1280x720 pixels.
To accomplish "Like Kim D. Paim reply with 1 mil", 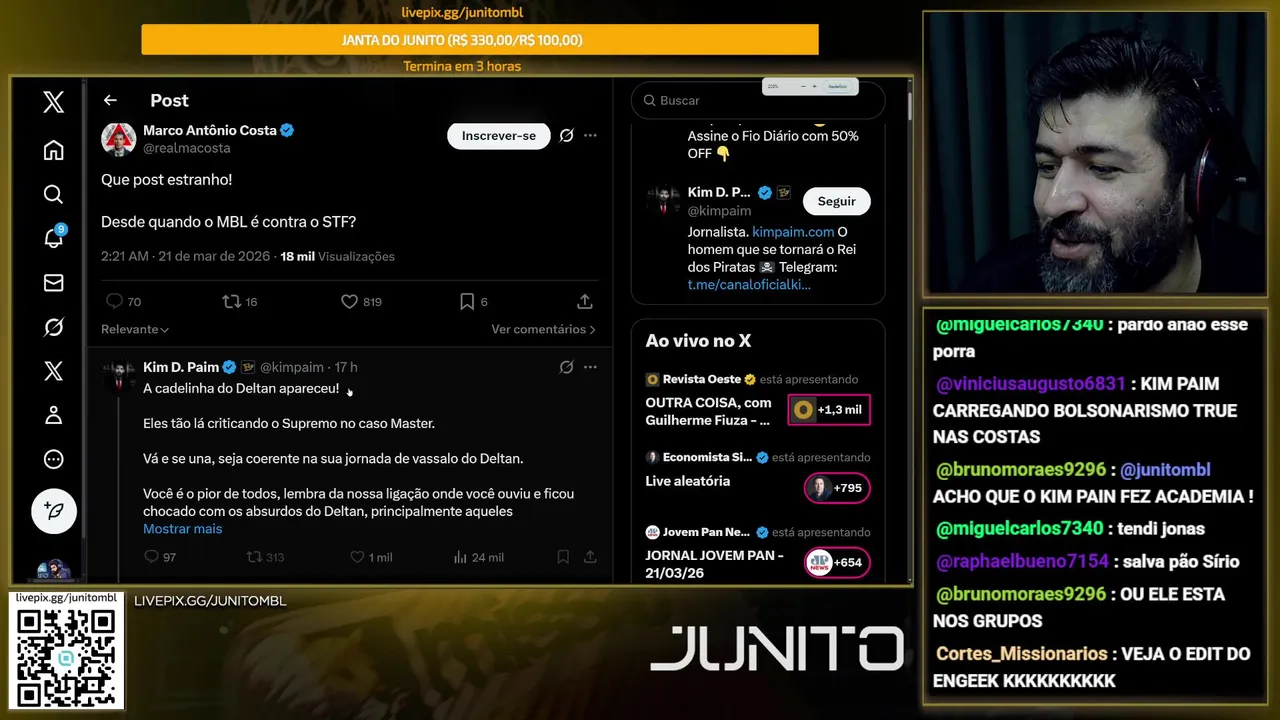I will [x=371, y=557].
